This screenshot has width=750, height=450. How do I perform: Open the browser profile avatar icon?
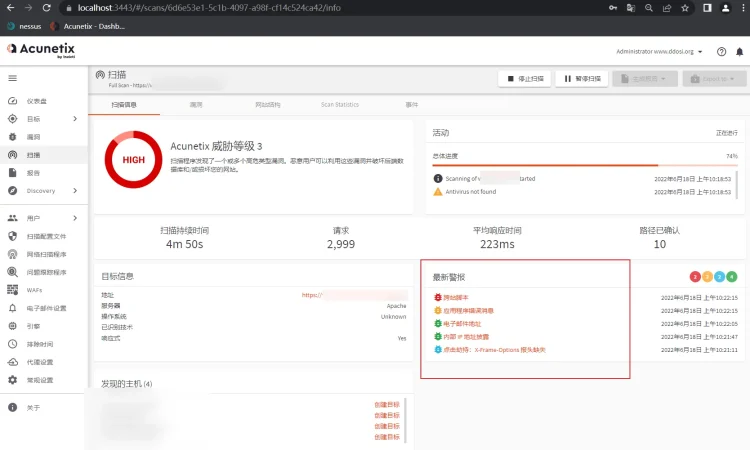point(726,8)
